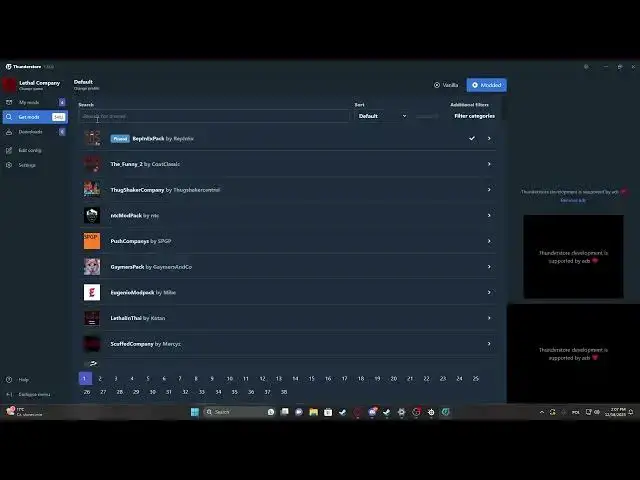
Task: Expand the LethalInThai mod row chevron
Action: (489, 318)
